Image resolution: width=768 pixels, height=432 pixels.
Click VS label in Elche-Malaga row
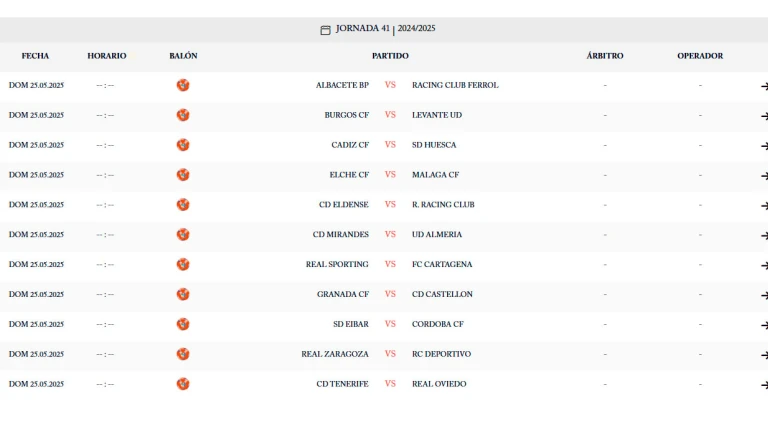tap(390, 175)
